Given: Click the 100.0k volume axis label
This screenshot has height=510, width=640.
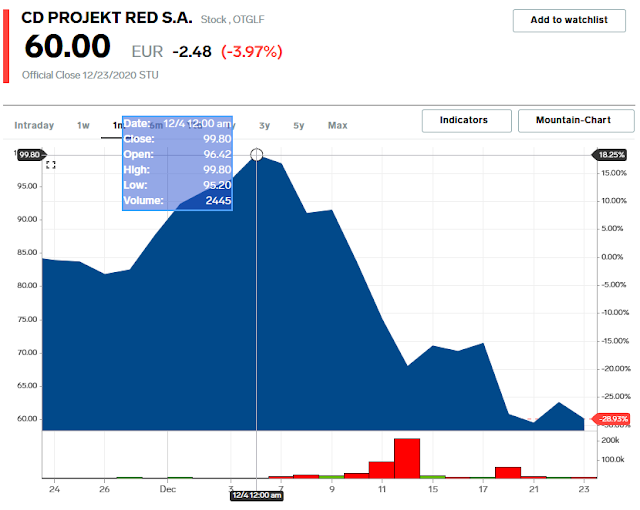Looking at the screenshot, I should [613, 459].
